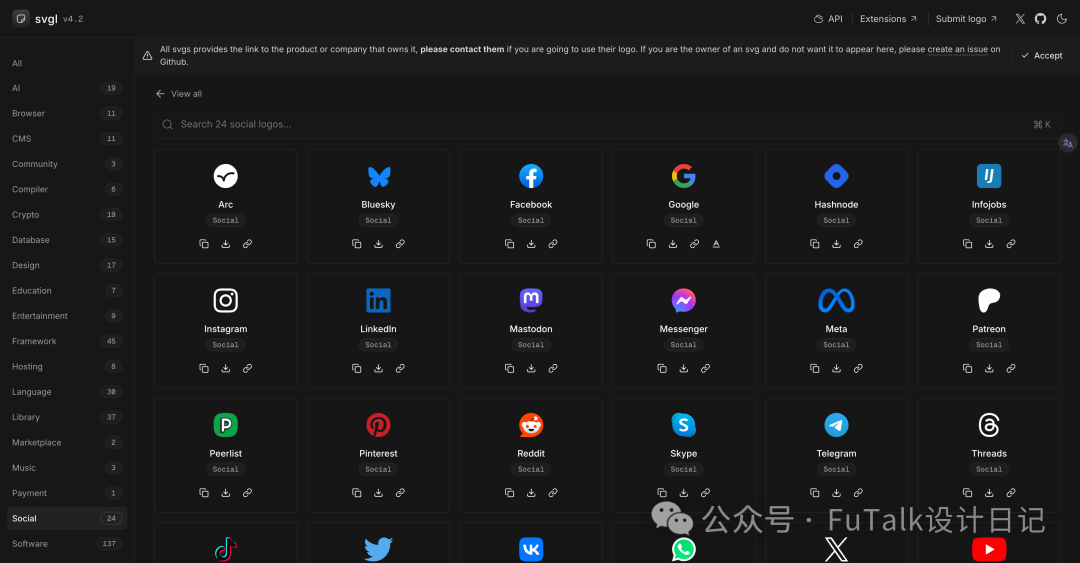Open the Facebook link icon
Screen dimensions: 1080x563
553,244
